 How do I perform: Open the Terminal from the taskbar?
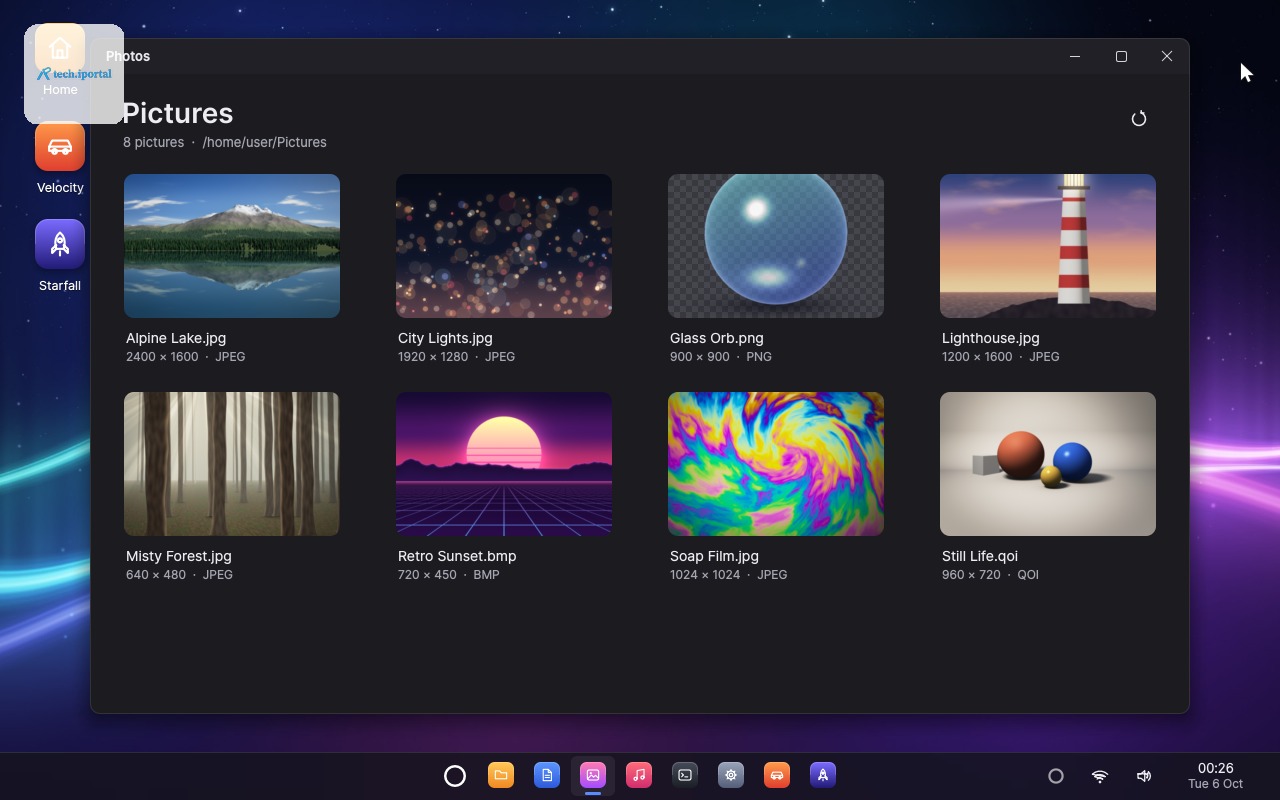(685, 775)
